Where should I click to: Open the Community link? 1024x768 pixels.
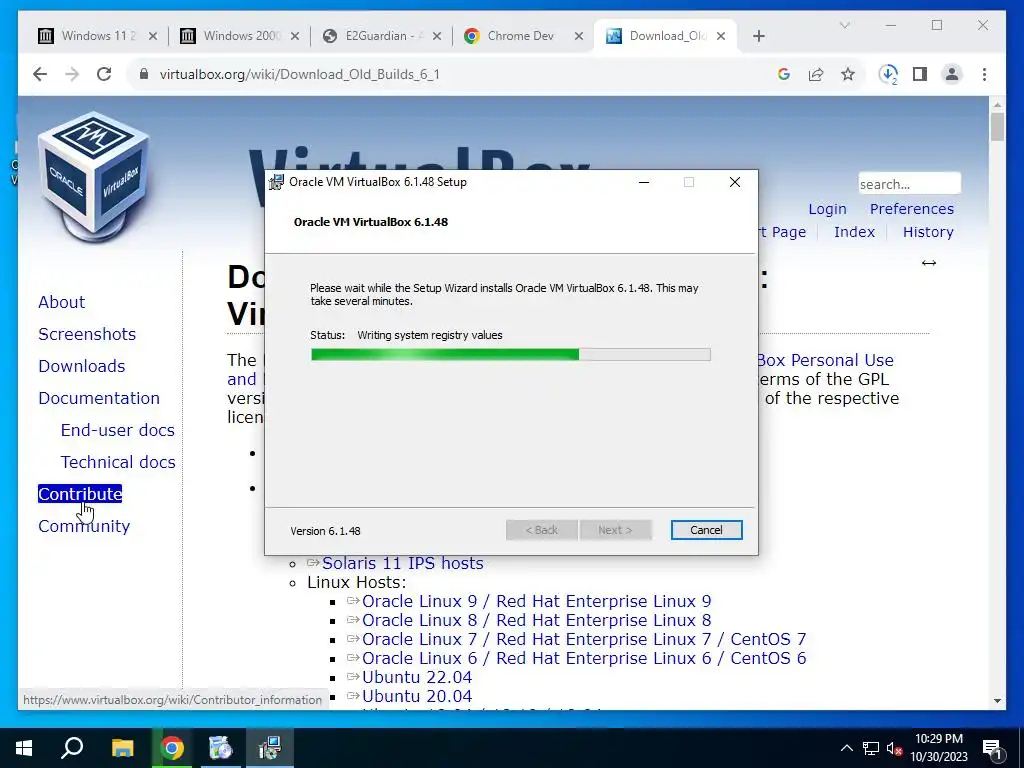pyautogui.click(x=84, y=526)
